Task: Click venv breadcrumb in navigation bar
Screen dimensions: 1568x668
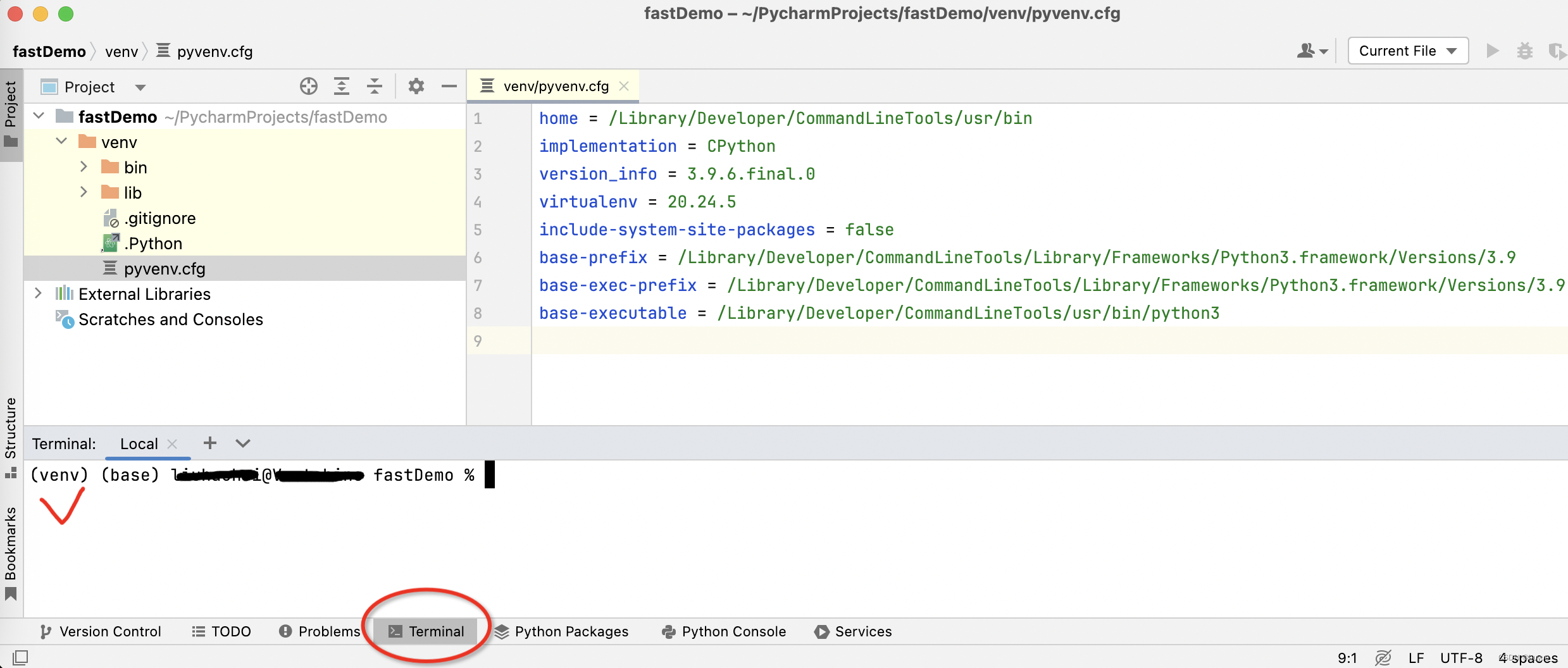Action: pyautogui.click(x=121, y=51)
